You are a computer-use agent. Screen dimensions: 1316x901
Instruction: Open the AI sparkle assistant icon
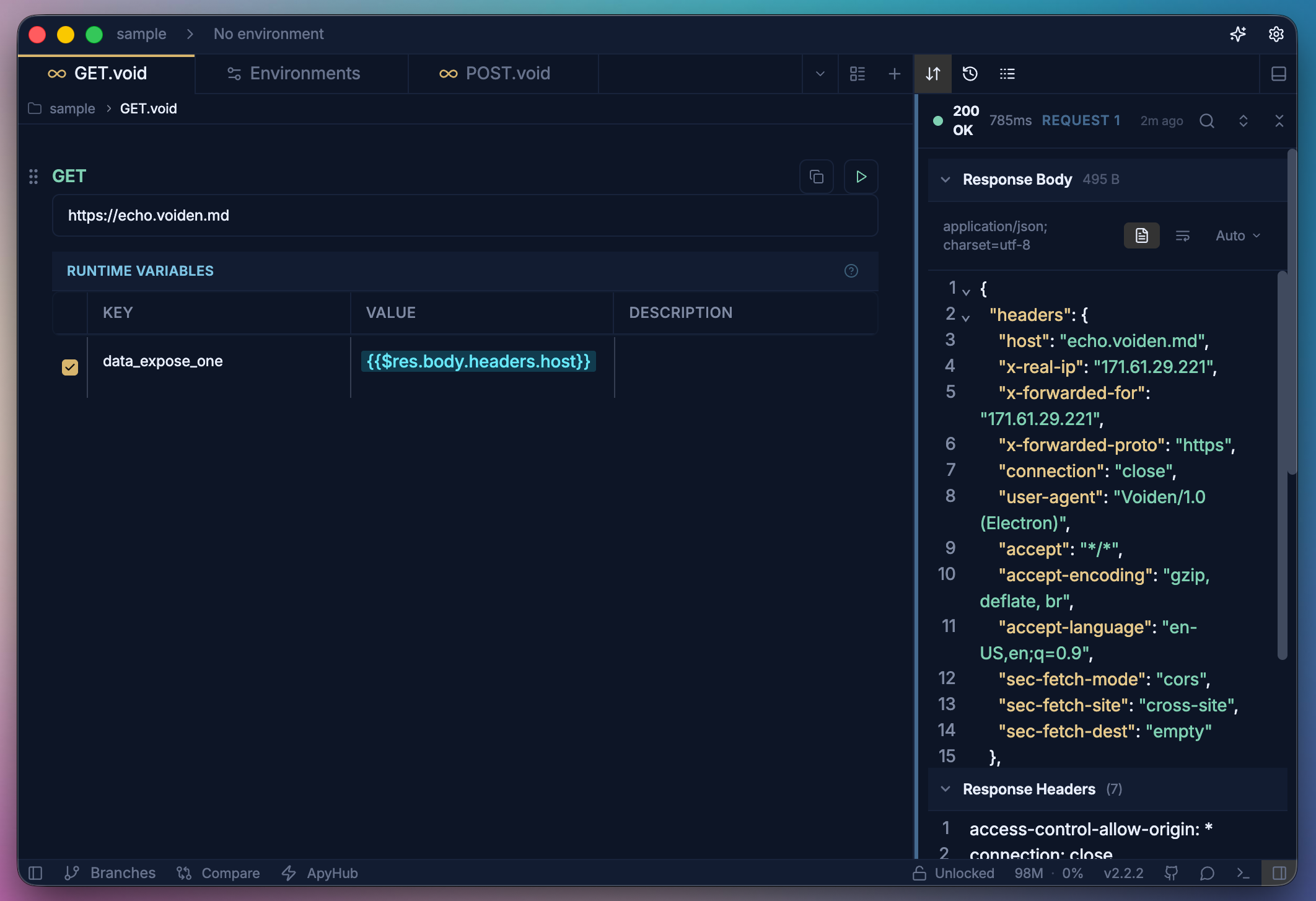click(x=1237, y=34)
